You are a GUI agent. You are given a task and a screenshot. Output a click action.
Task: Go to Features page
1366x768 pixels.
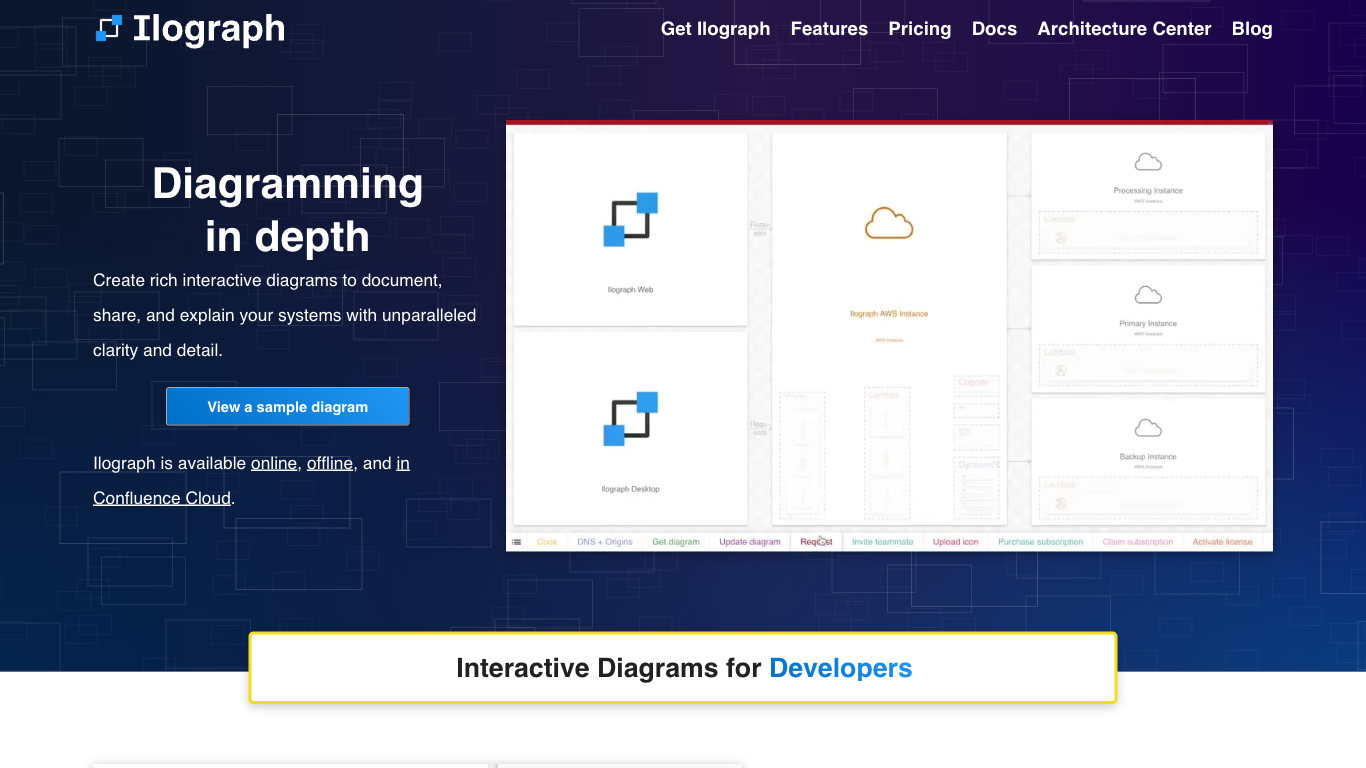[x=829, y=29]
